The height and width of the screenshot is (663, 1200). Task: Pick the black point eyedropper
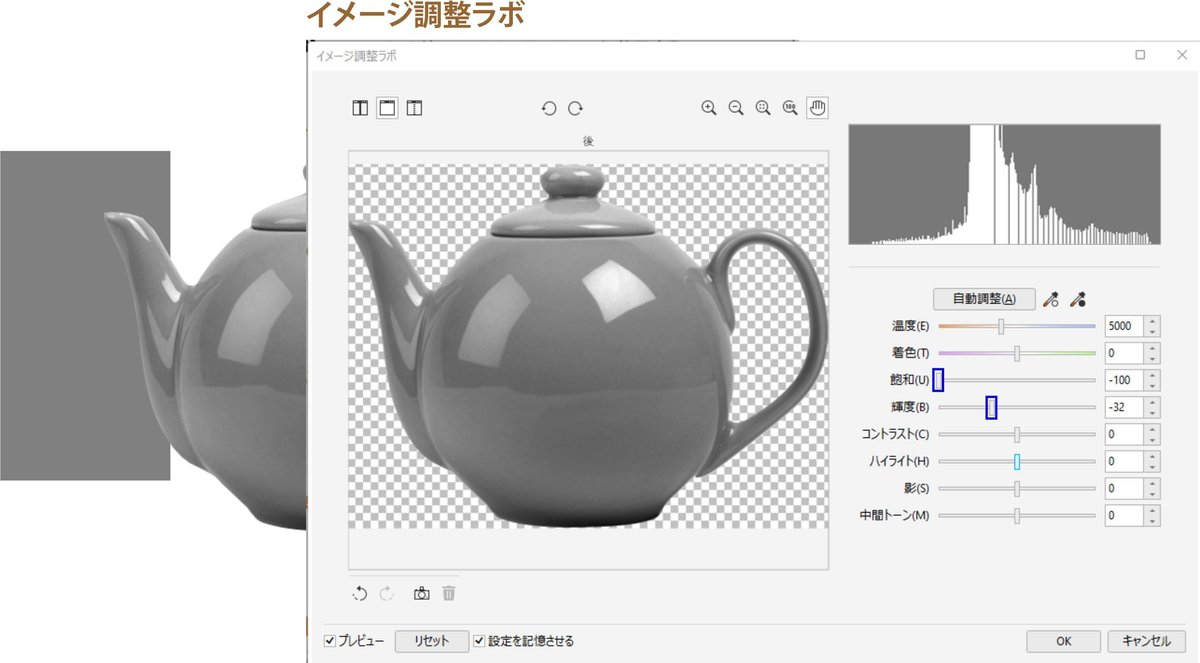pos(1078,299)
